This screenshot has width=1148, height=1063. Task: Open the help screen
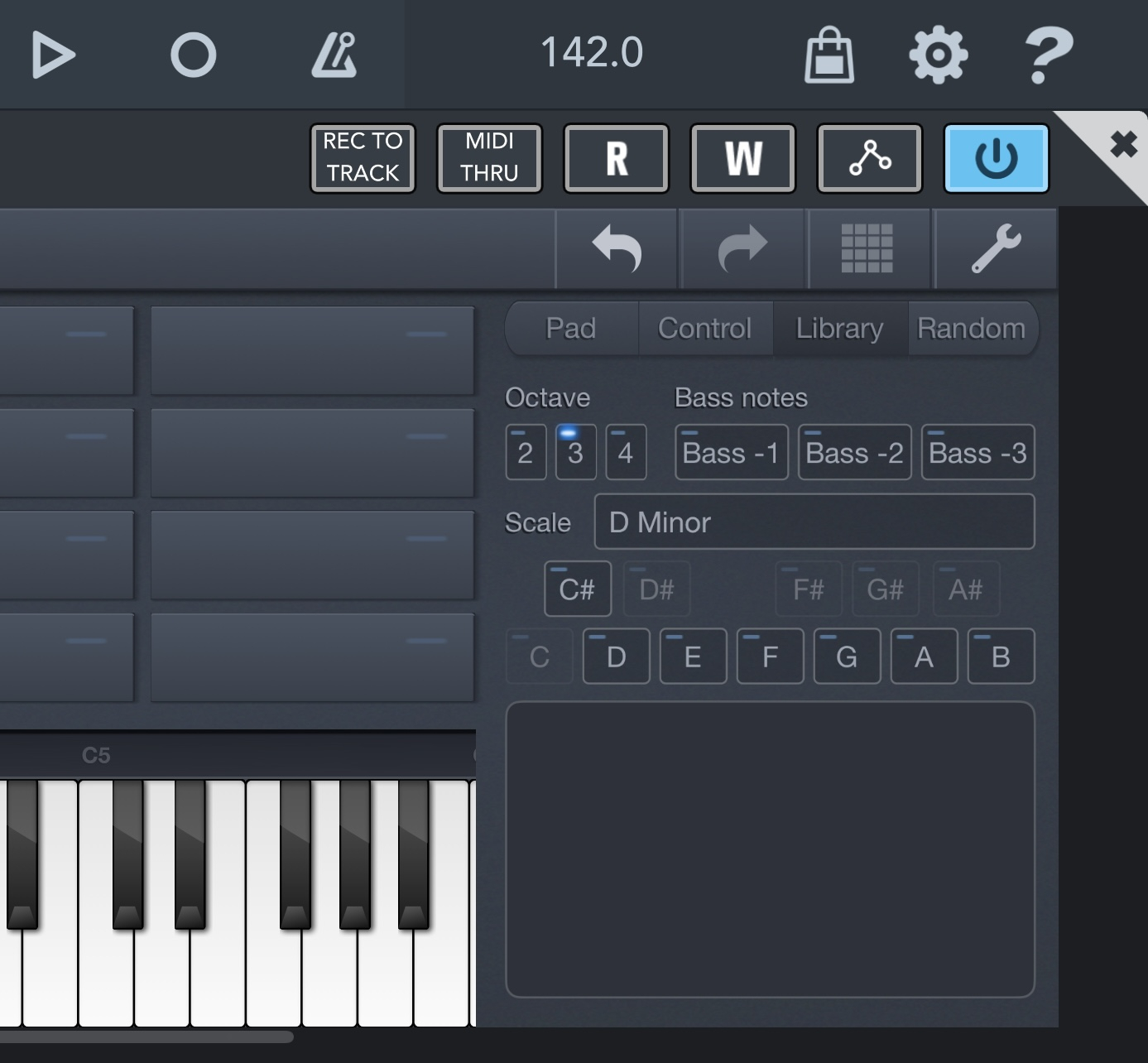[x=1048, y=52]
